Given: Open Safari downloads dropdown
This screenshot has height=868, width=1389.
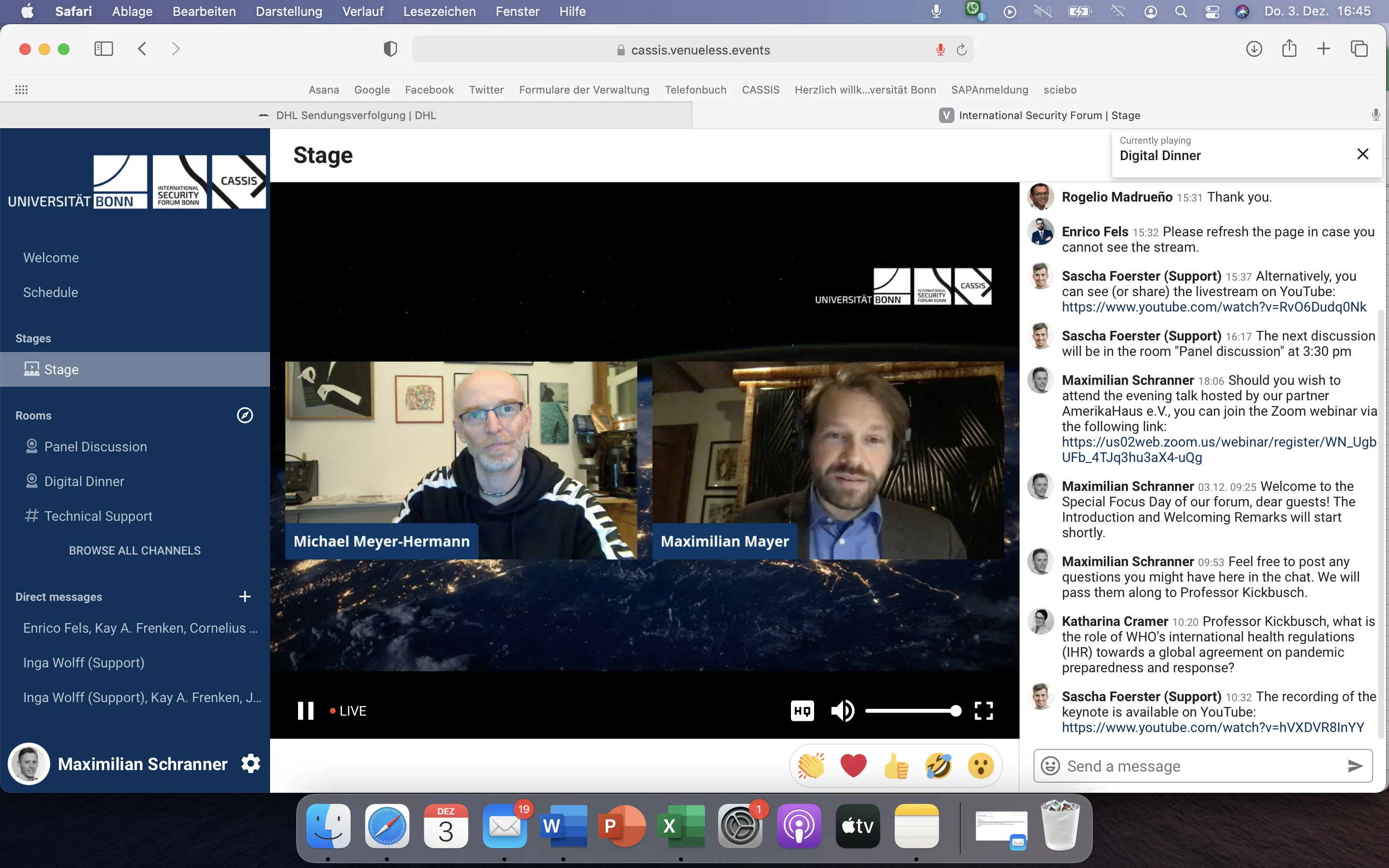Looking at the screenshot, I should (1254, 49).
